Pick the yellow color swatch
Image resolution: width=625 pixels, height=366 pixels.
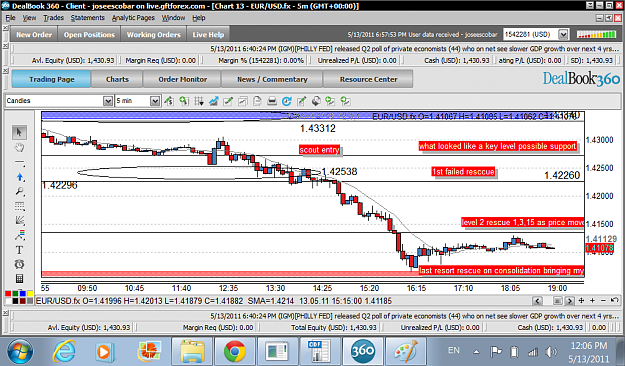click(30, 293)
